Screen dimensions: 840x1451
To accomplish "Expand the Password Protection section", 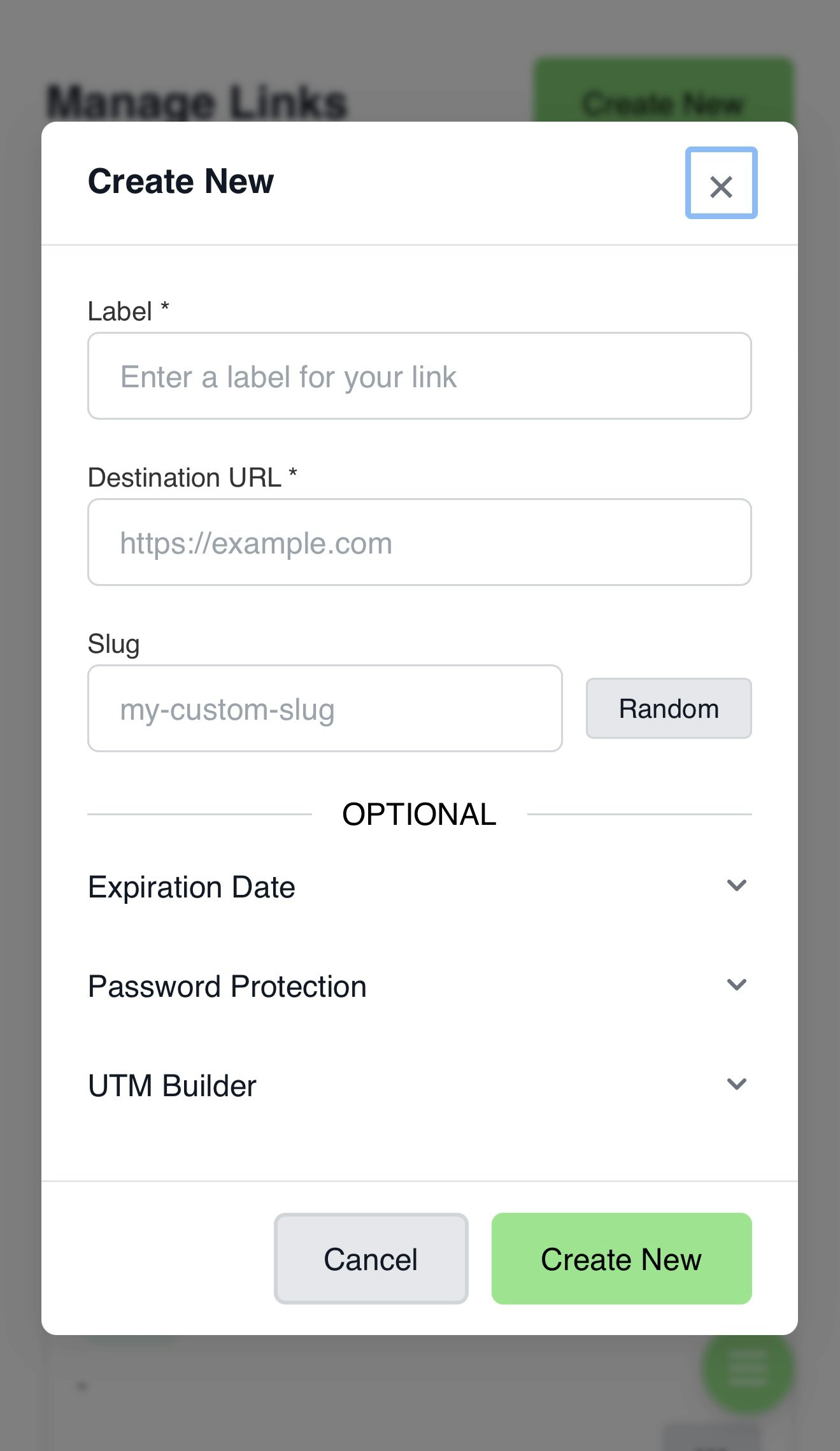I will click(x=420, y=986).
